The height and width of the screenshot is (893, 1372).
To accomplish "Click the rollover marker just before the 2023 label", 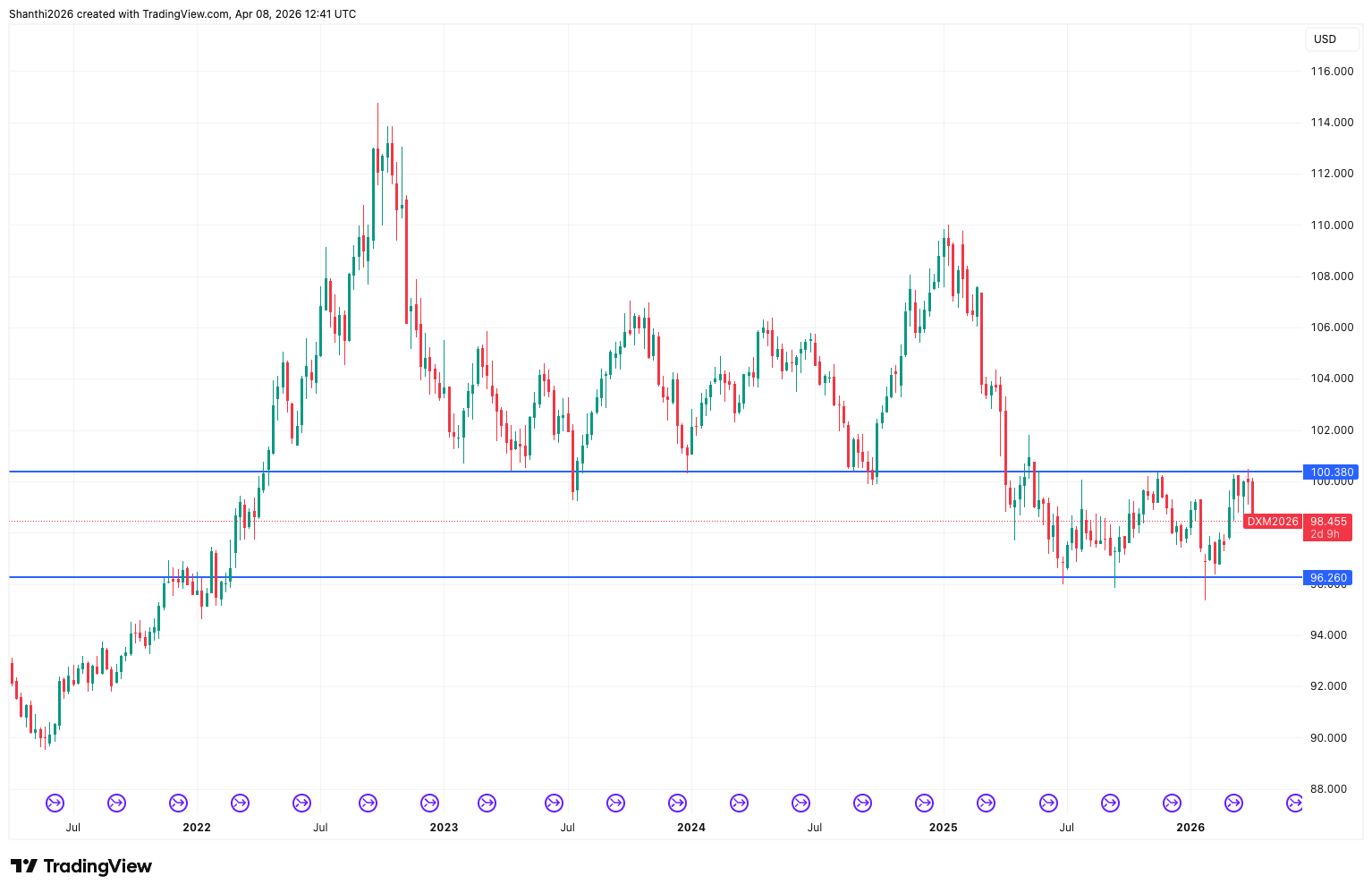I will click(x=430, y=804).
